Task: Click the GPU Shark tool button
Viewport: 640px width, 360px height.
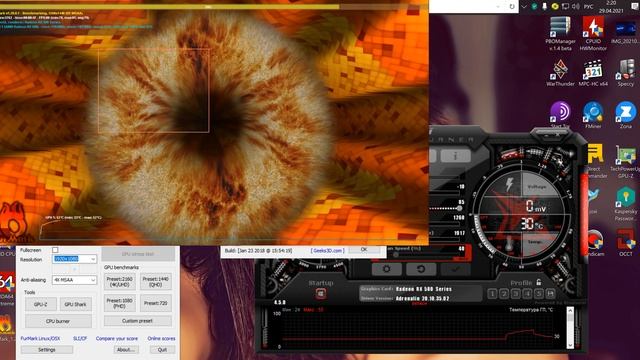Action: click(76, 304)
